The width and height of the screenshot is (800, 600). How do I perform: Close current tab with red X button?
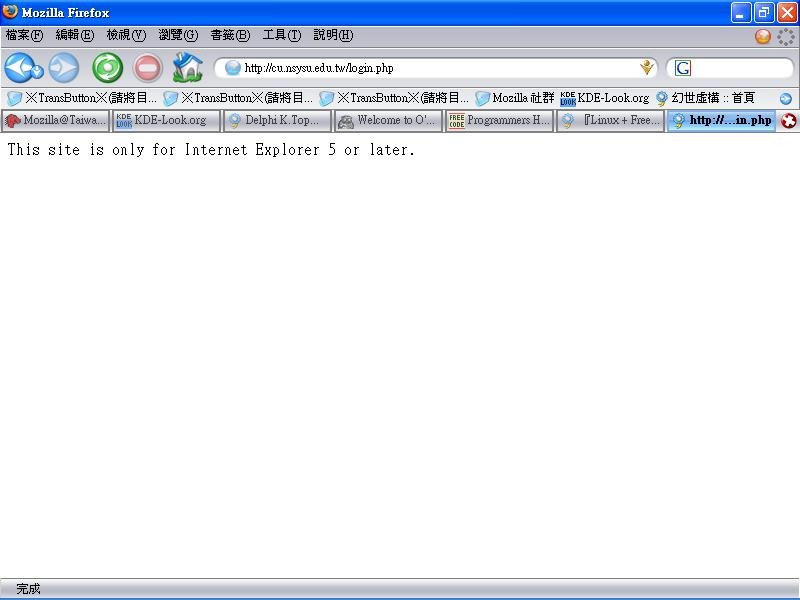(788, 121)
